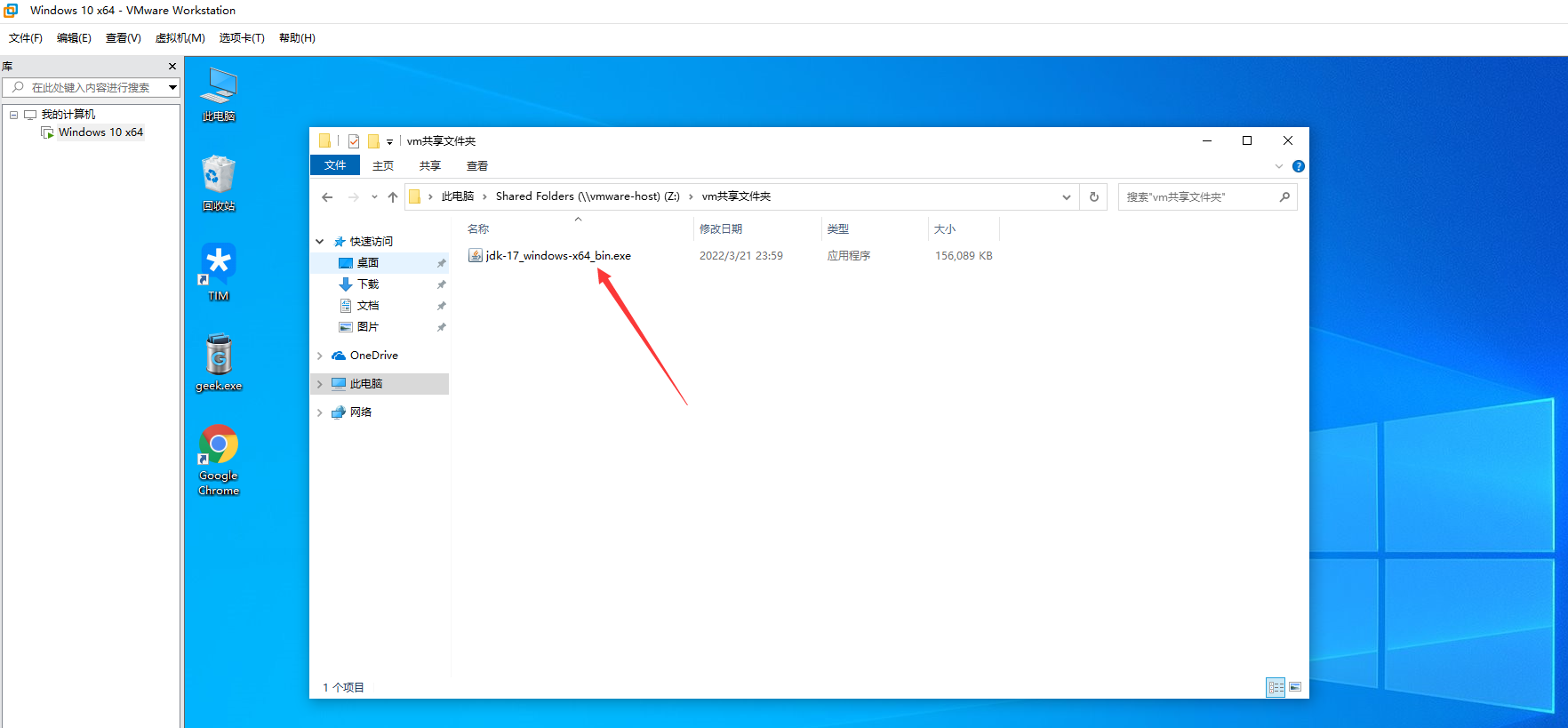
Task: Open the recent locations dropdown arrow
Action: [x=374, y=197]
